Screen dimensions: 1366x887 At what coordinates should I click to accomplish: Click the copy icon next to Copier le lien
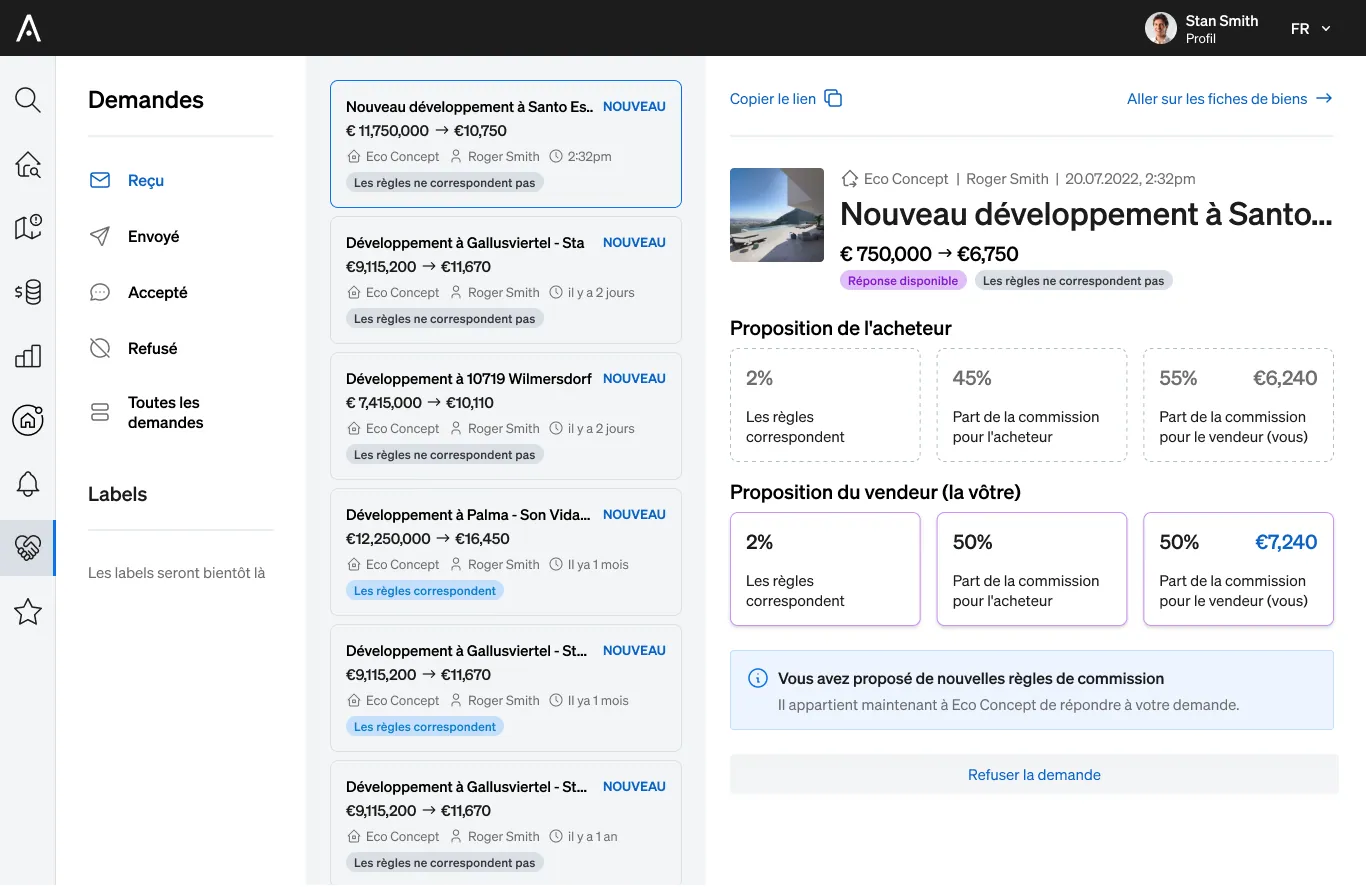(833, 98)
